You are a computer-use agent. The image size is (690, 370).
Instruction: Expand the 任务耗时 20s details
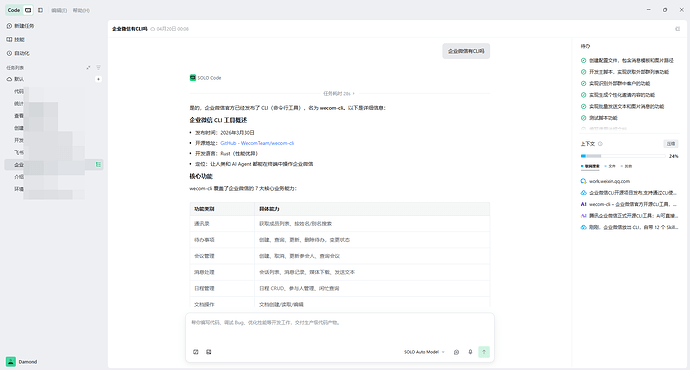(339, 94)
